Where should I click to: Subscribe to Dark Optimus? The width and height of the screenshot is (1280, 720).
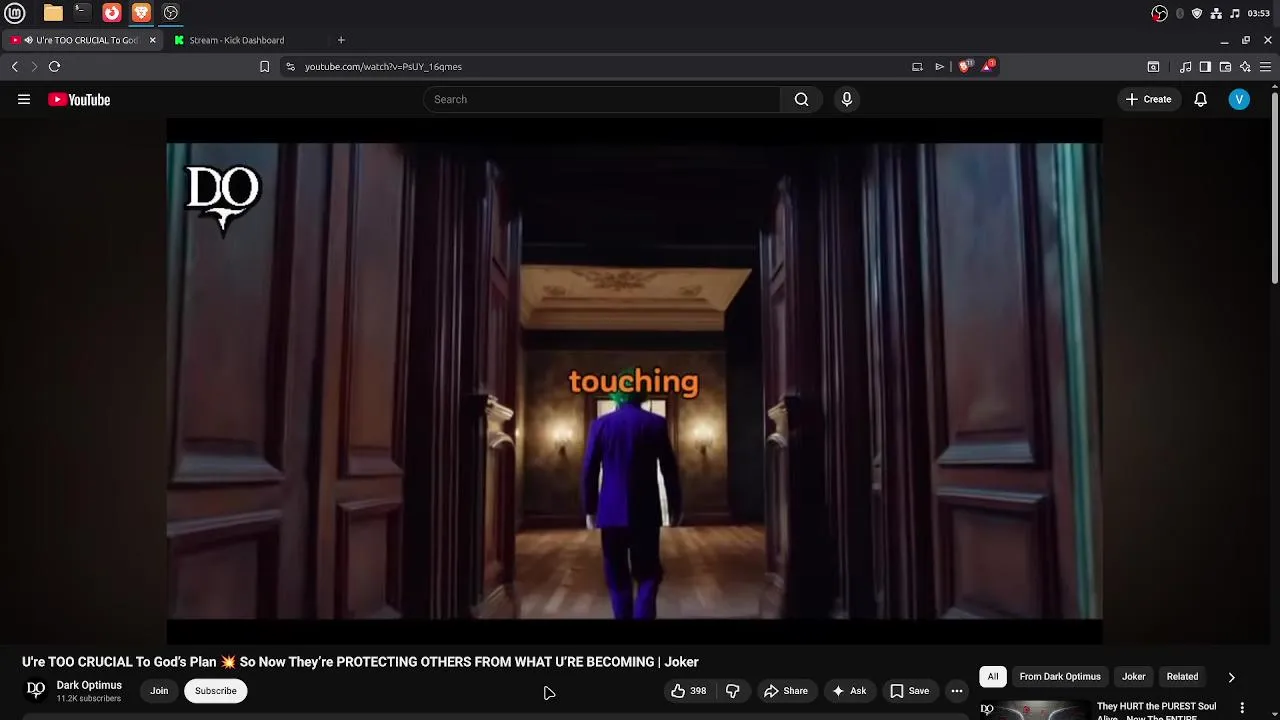(216, 691)
